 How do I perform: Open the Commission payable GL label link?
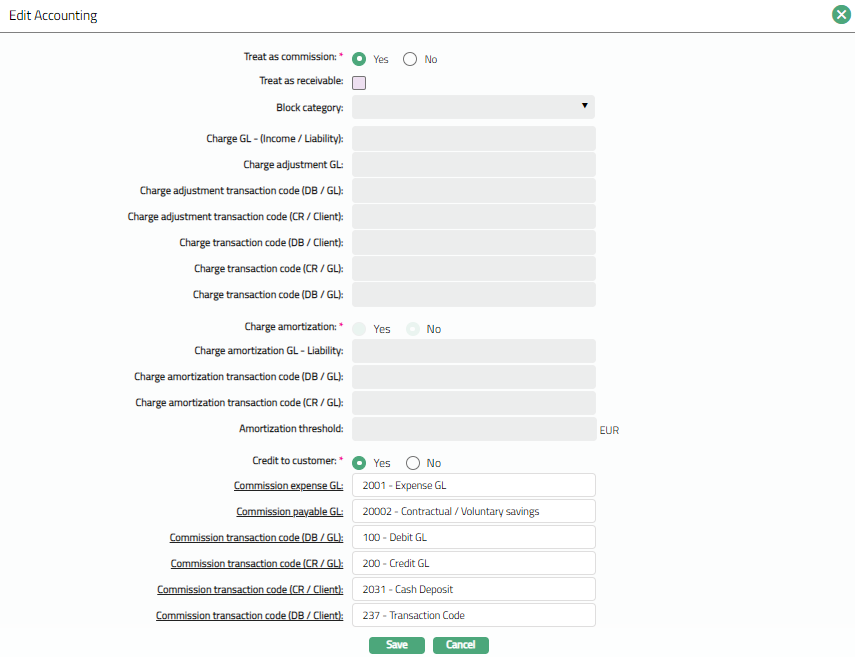[289, 511]
